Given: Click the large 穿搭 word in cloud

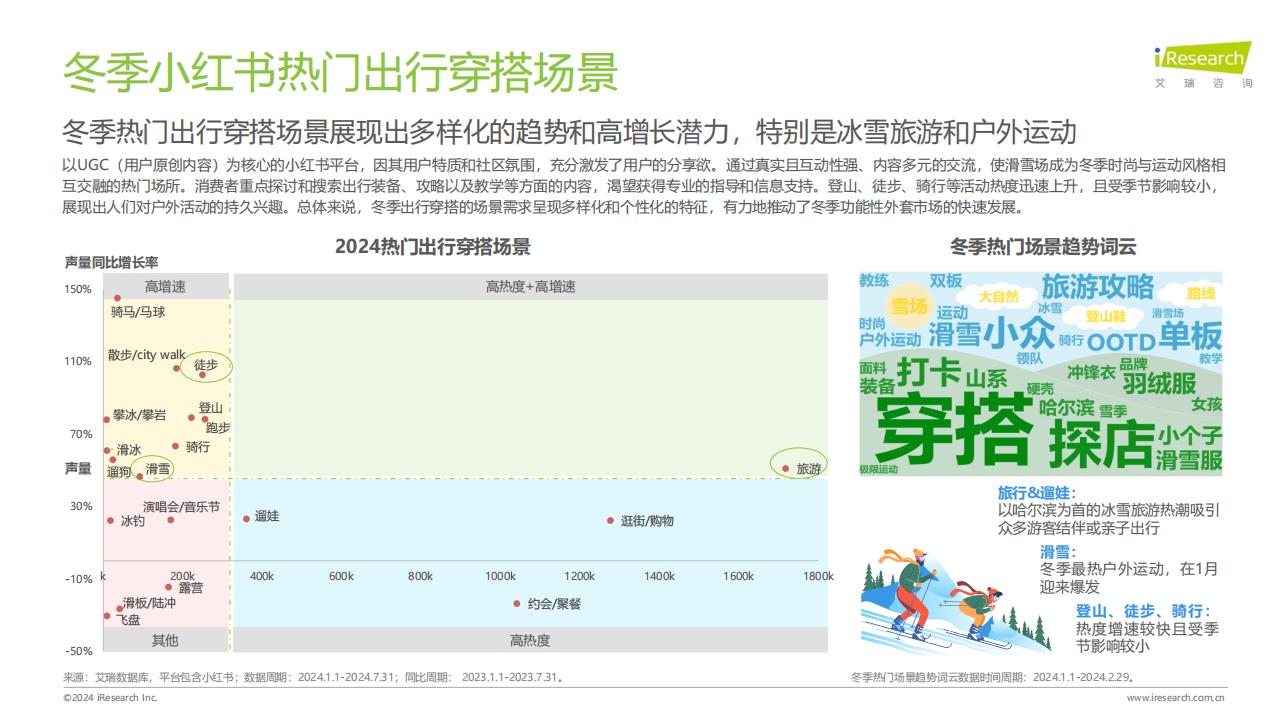Looking at the screenshot, I should point(954,430).
